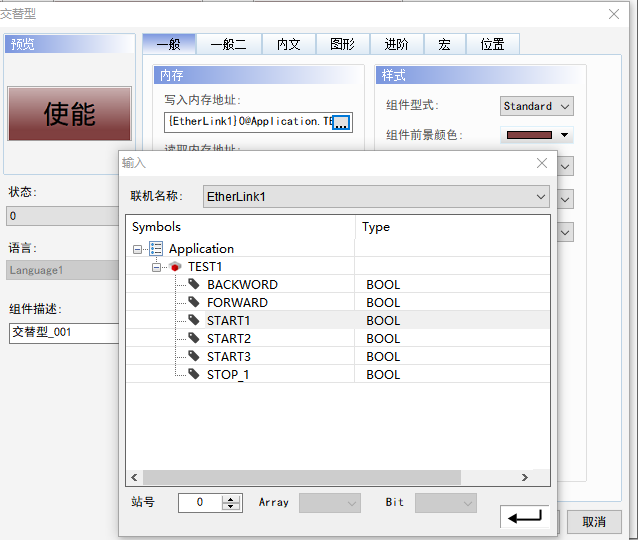Switch to the 进阶 tab

[396, 44]
